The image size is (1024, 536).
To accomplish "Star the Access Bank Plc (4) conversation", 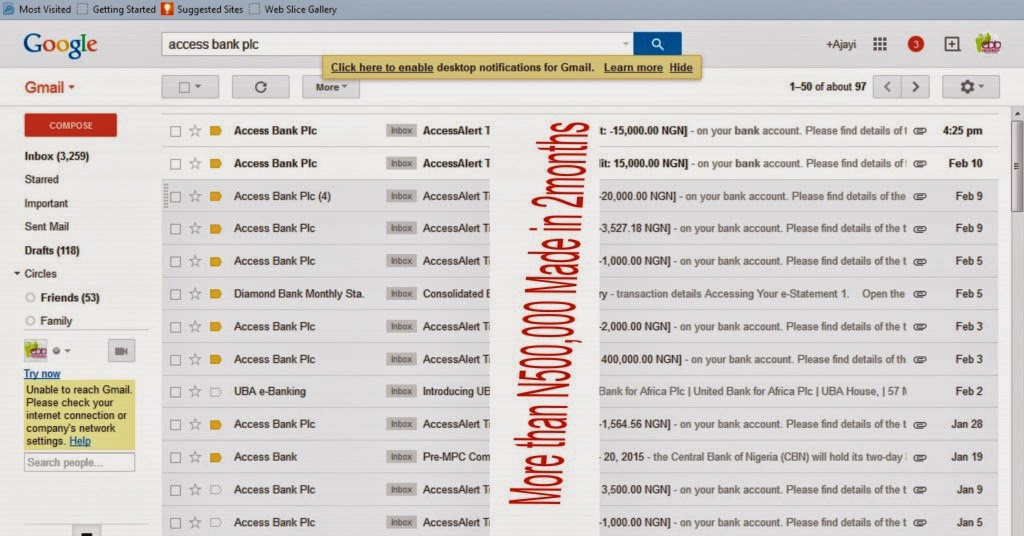I will (195, 196).
